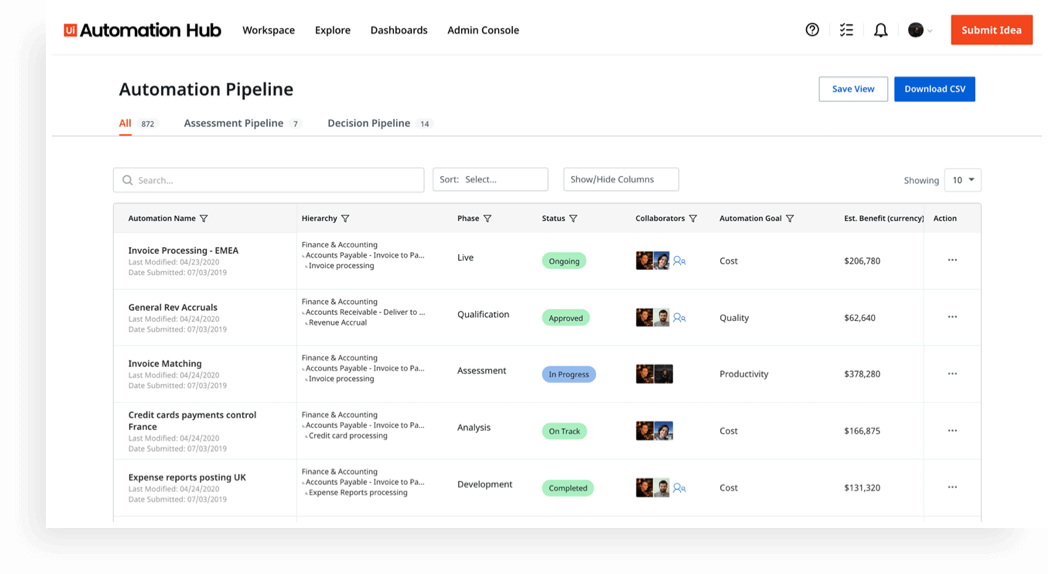Select the All tab
Screen dimensions: 1048x574
(138, 124)
